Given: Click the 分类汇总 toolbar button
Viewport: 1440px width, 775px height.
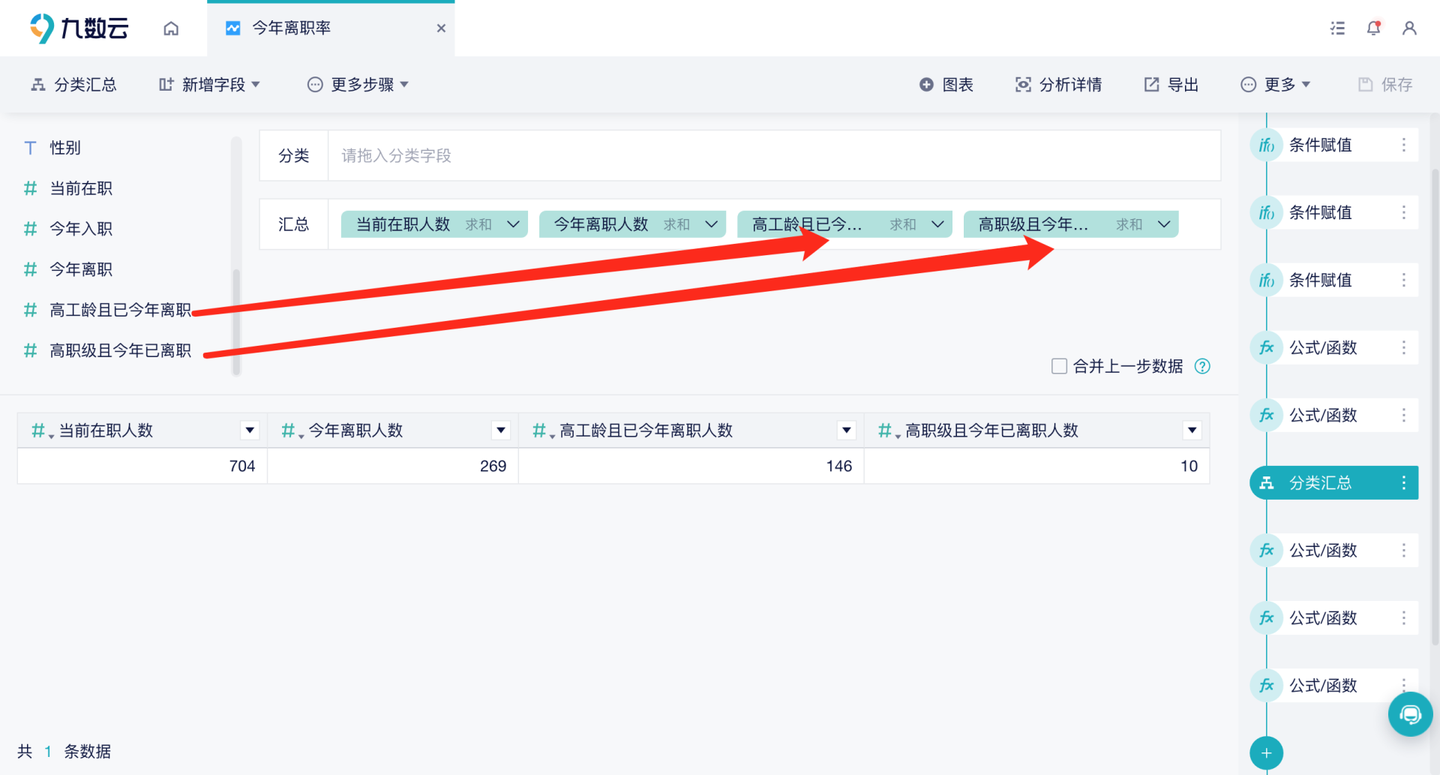Looking at the screenshot, I should point(73,85).
